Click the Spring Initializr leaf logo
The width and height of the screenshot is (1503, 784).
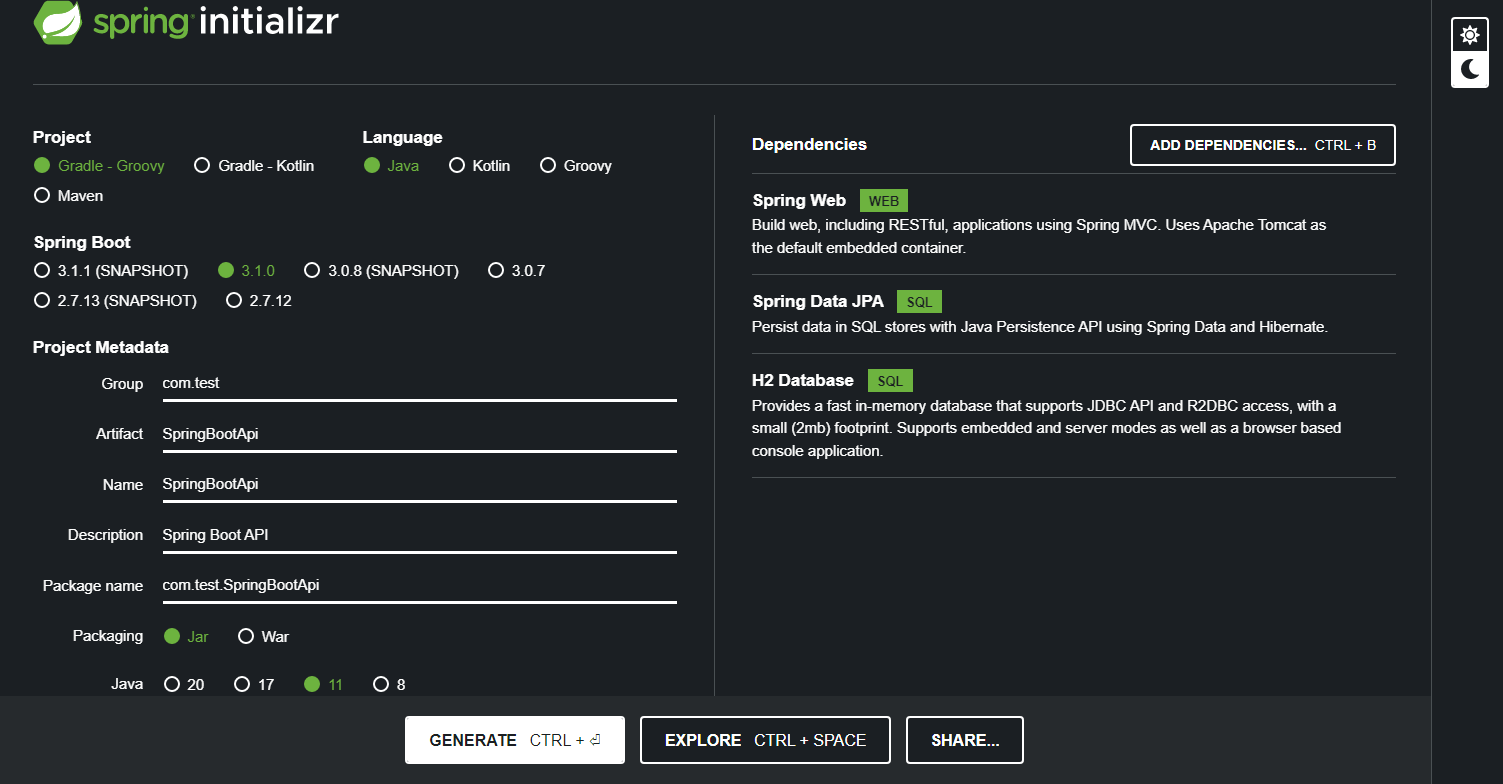pyautogui.click(x=57, y=23)
